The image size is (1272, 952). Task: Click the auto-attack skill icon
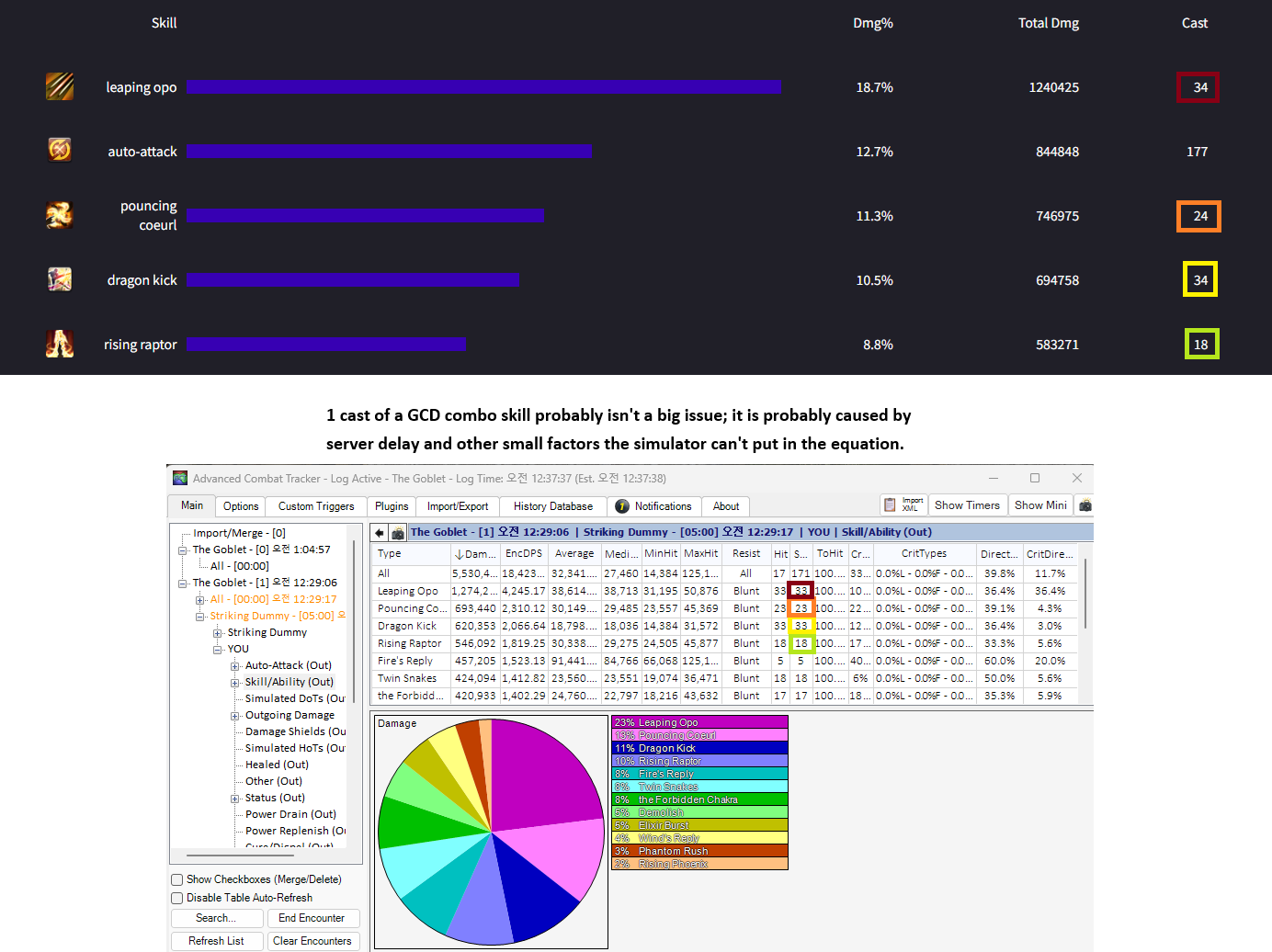(x=60, y=150)
